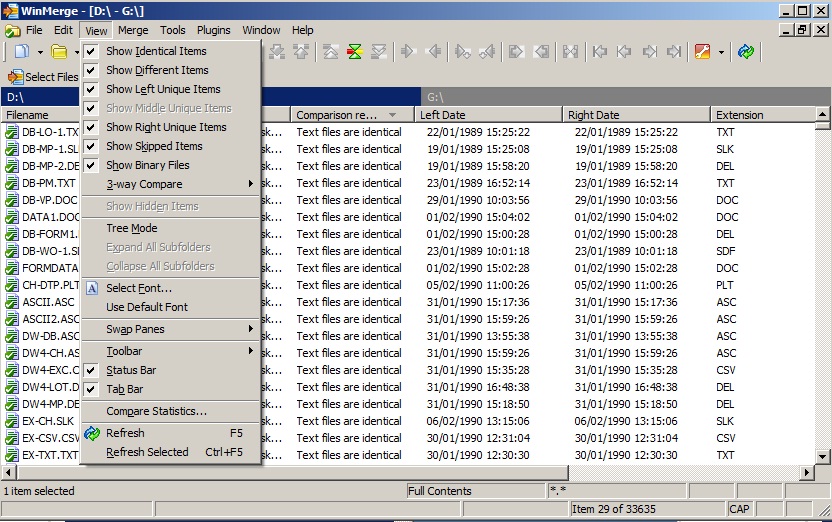The width and height of the screenshot is (832, 522).
Task: Toggle Show Binary Files
Action: tap(171, 165)
